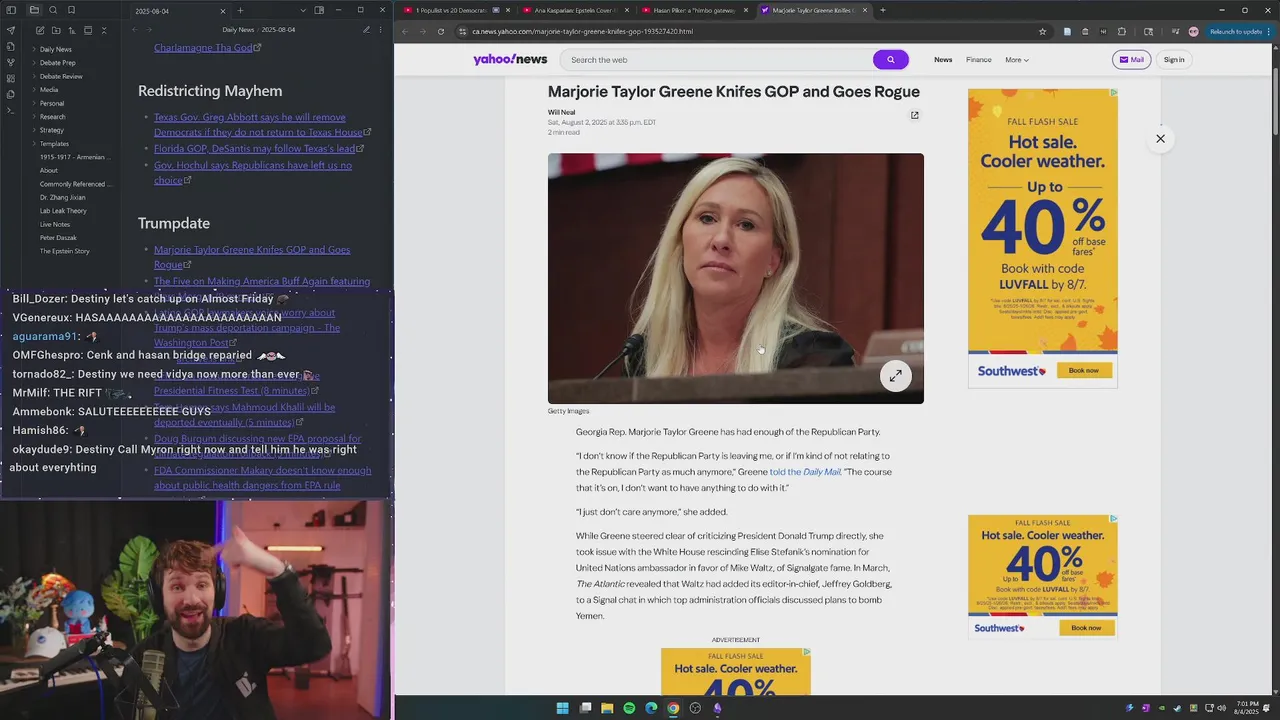Expand Strategy folder
This screenshot has height=720, width=1280.
pos(51,130)
